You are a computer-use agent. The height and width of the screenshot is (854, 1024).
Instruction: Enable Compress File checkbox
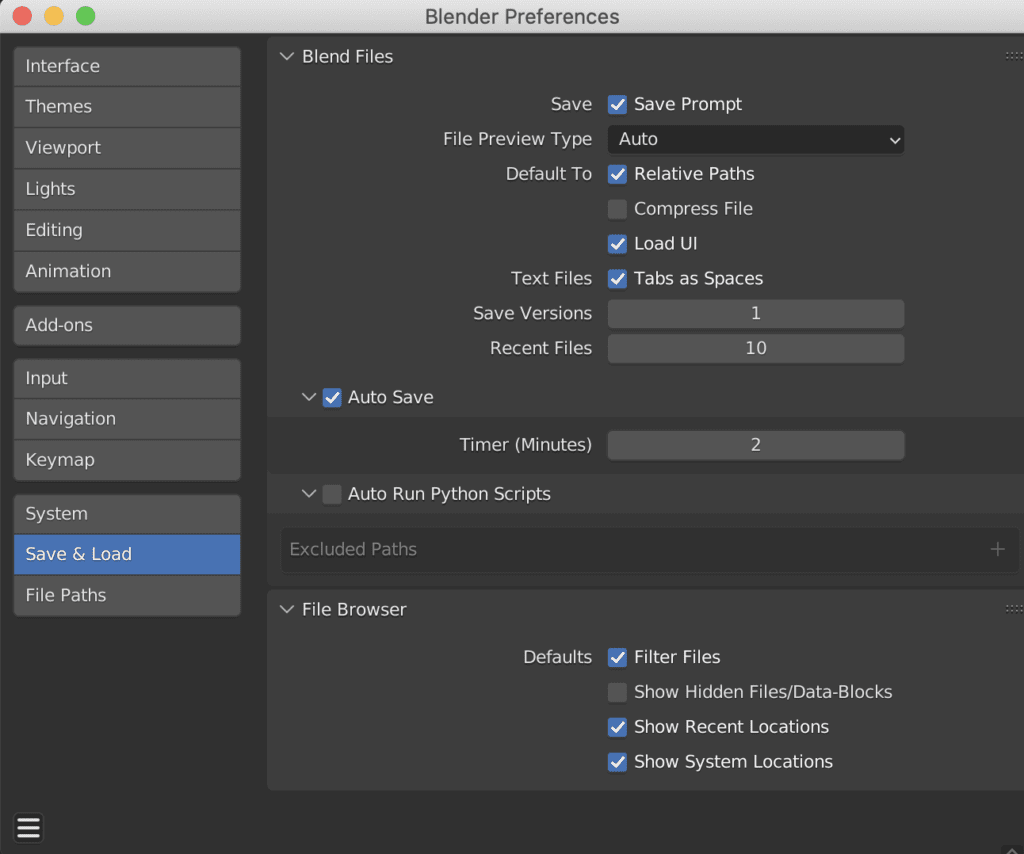coord(617,209)
